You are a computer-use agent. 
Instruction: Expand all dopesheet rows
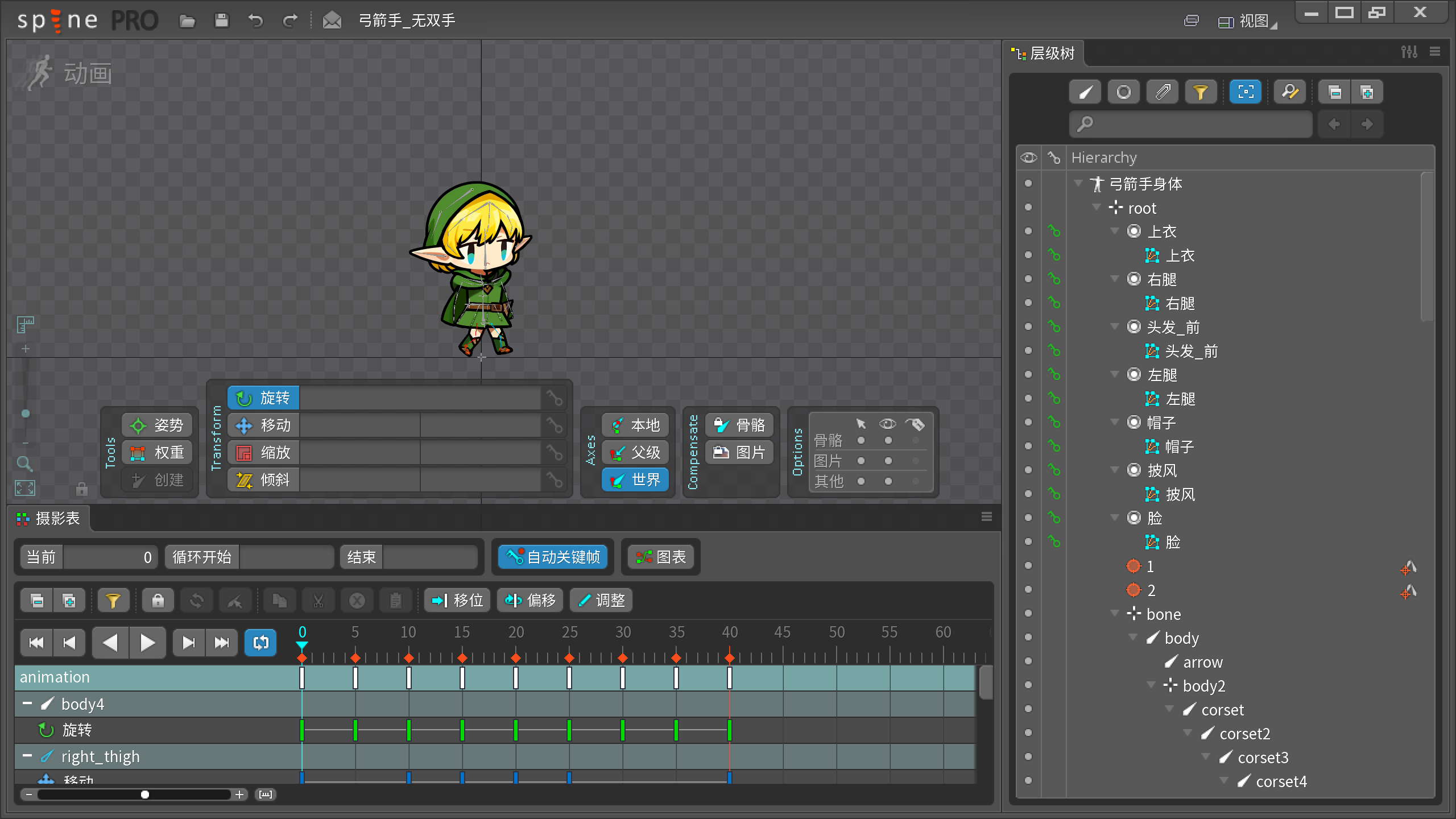click(69, 601)
